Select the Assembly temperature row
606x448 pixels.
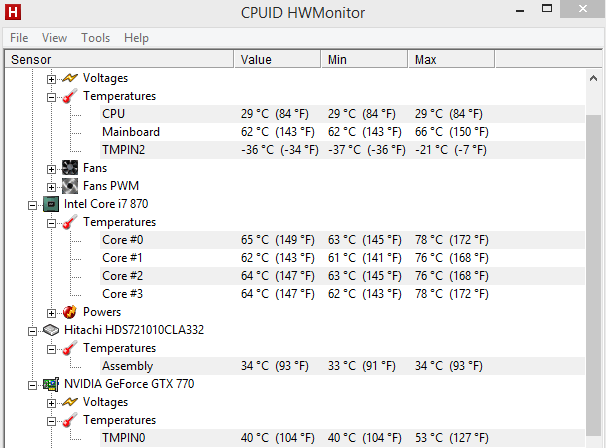click(342, 366)
